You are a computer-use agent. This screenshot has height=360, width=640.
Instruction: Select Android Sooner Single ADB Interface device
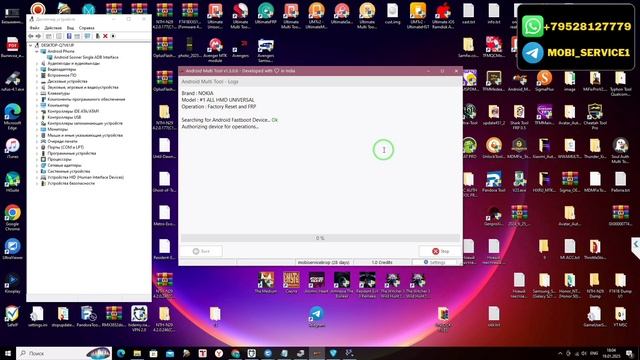click(x=86, y=57)
